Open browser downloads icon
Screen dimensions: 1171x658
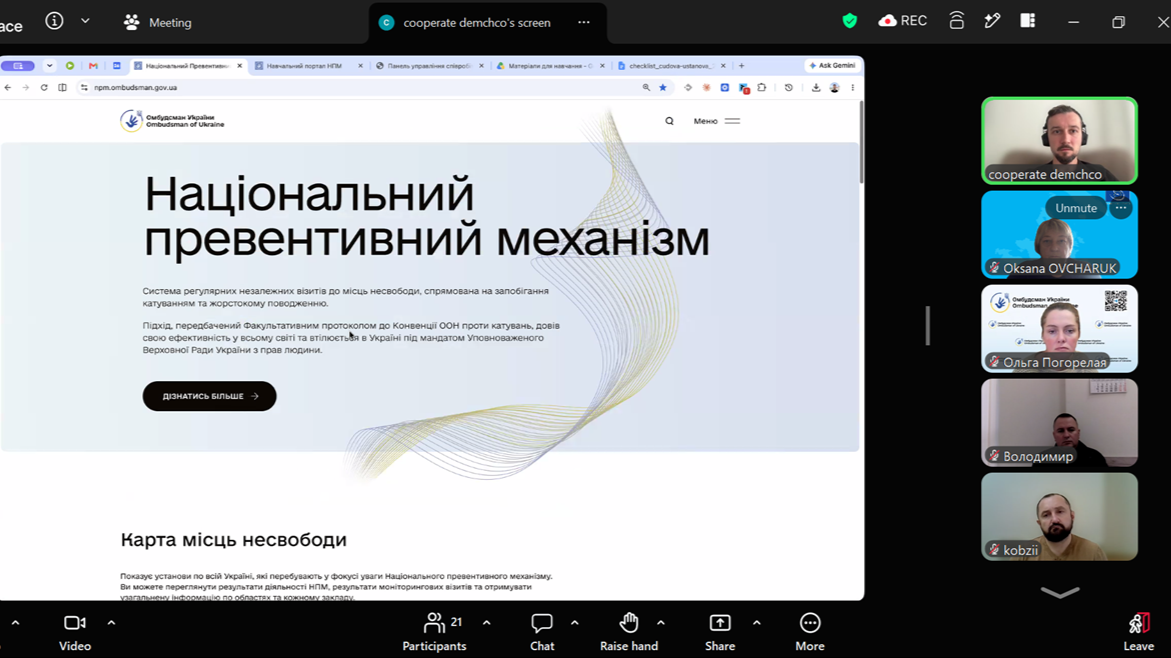pyautogui.click(x=816, y=87)
